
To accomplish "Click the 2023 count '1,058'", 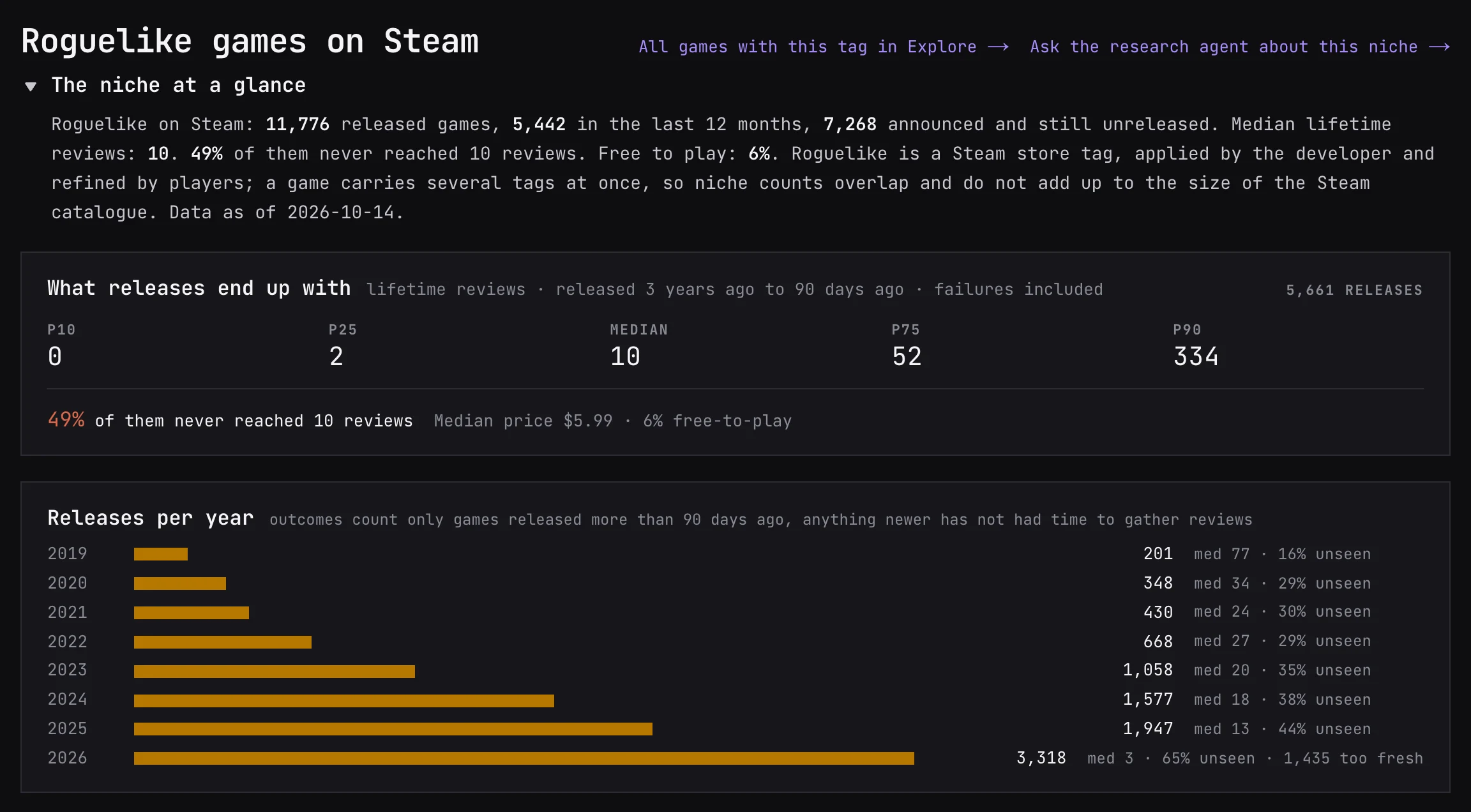I will [x=1148, y=670].
